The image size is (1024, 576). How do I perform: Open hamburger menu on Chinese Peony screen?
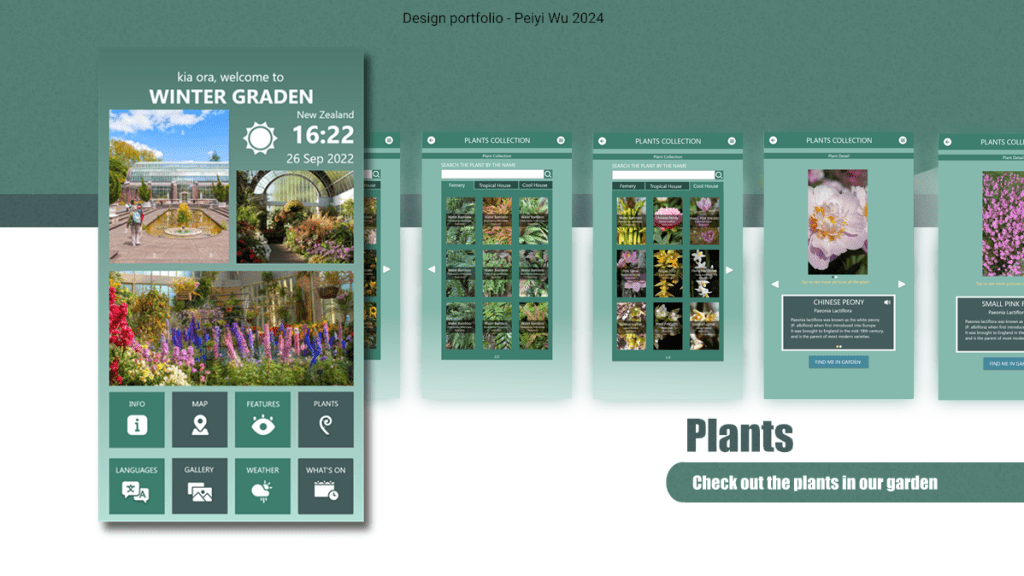pos(903,141)
